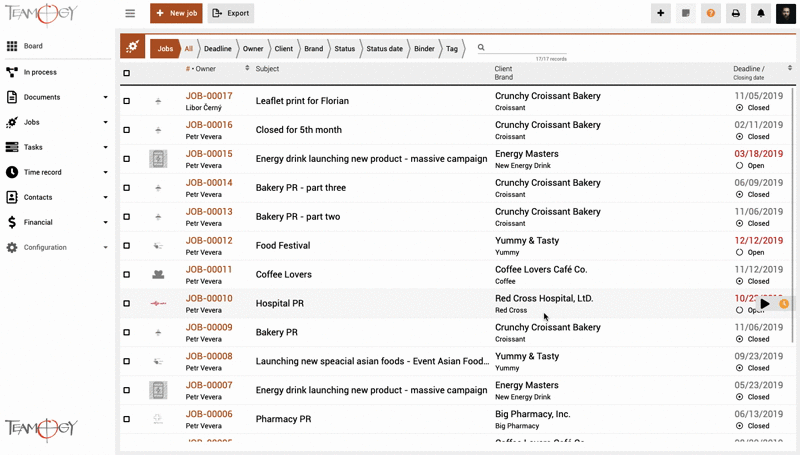Select the checkbox for JOB-00015
The width and height of the screenshot is (800, 455).
tap(127, 159)
